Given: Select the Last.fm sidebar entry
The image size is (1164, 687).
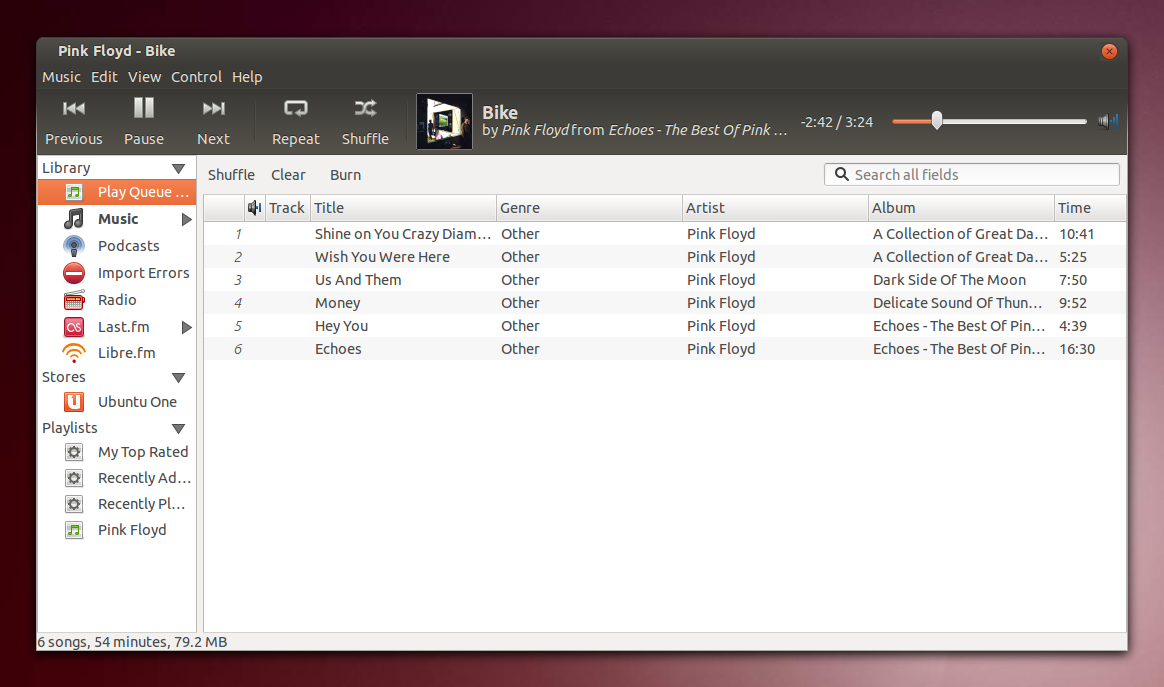Looking at the screenshot, I should [125, 326].
